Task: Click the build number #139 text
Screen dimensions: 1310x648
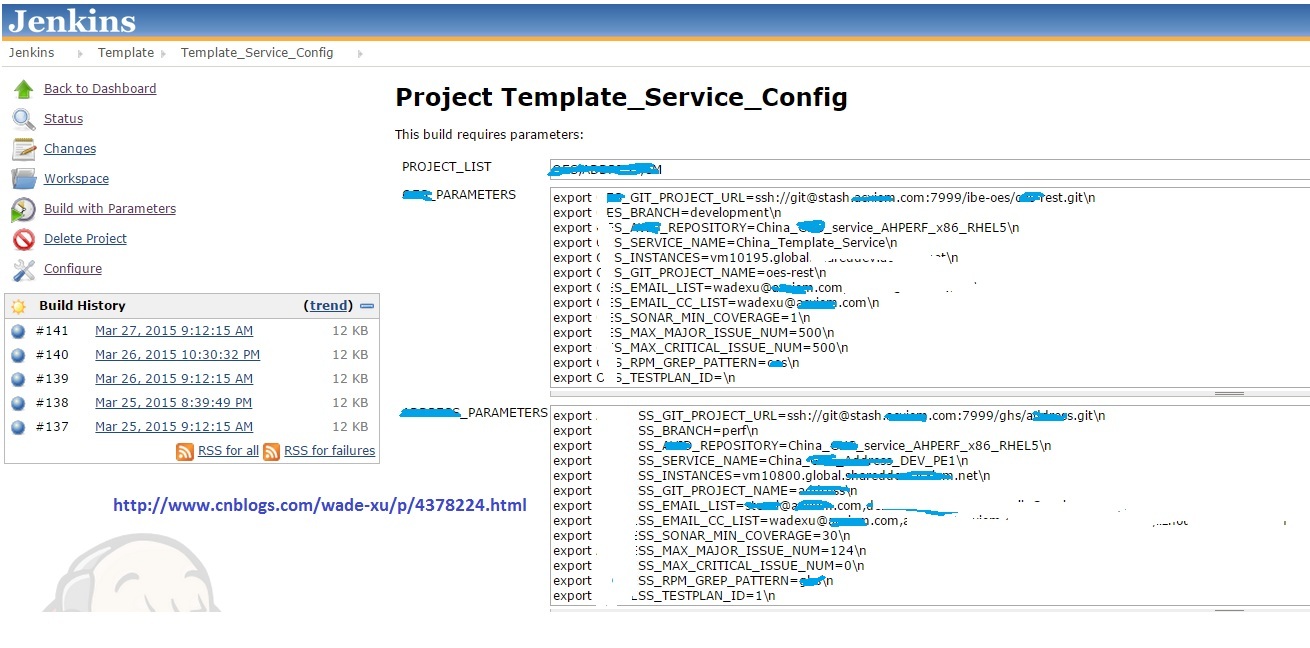Action: tap(52, 379)
